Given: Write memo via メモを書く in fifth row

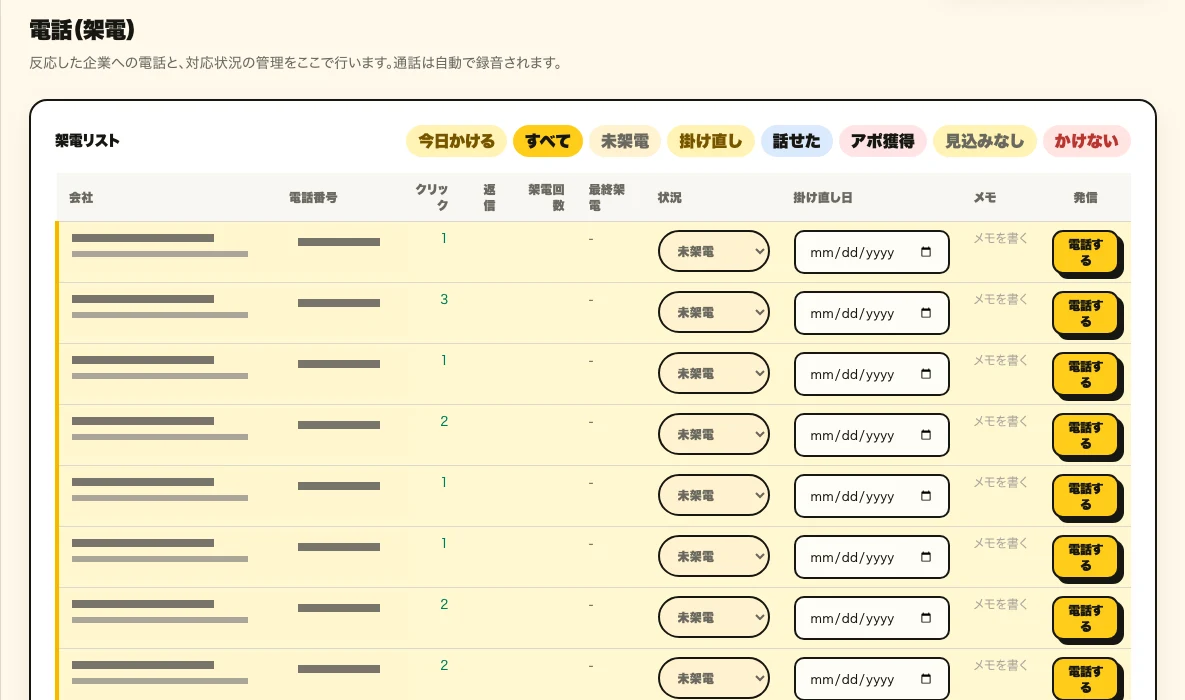Looking at the screenshot, I should click(x=1001, y=482).
